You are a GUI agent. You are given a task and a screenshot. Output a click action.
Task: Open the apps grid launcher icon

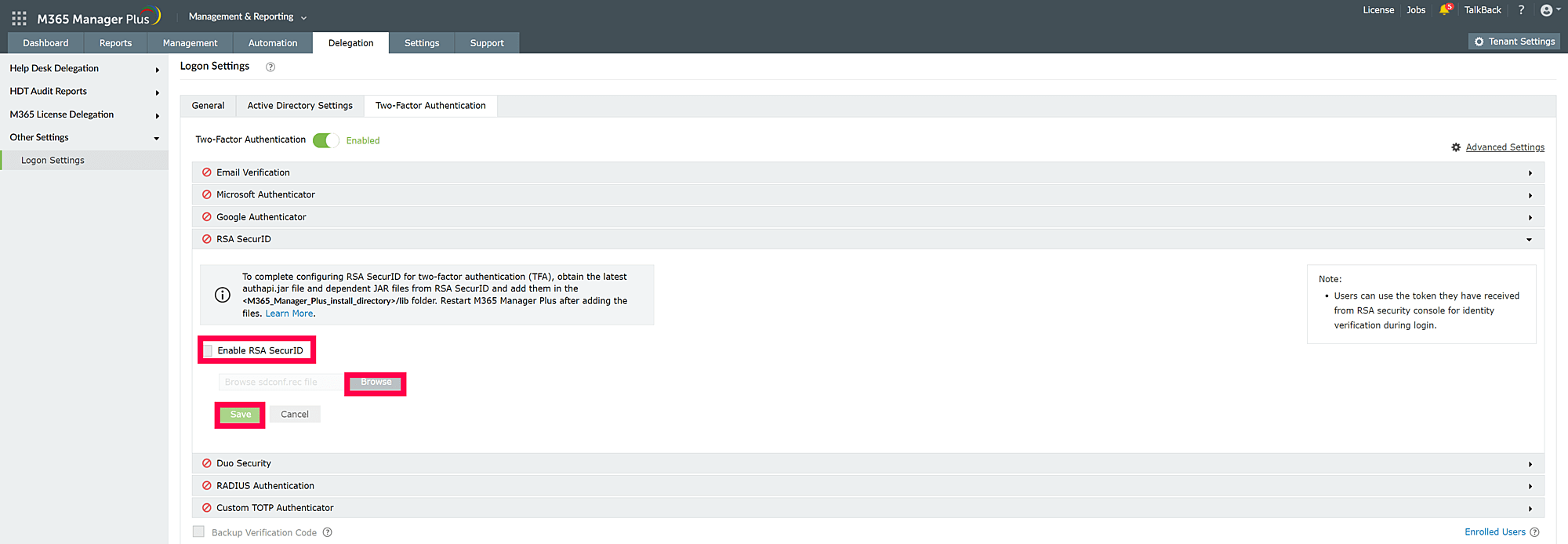[x=20, y=18]
